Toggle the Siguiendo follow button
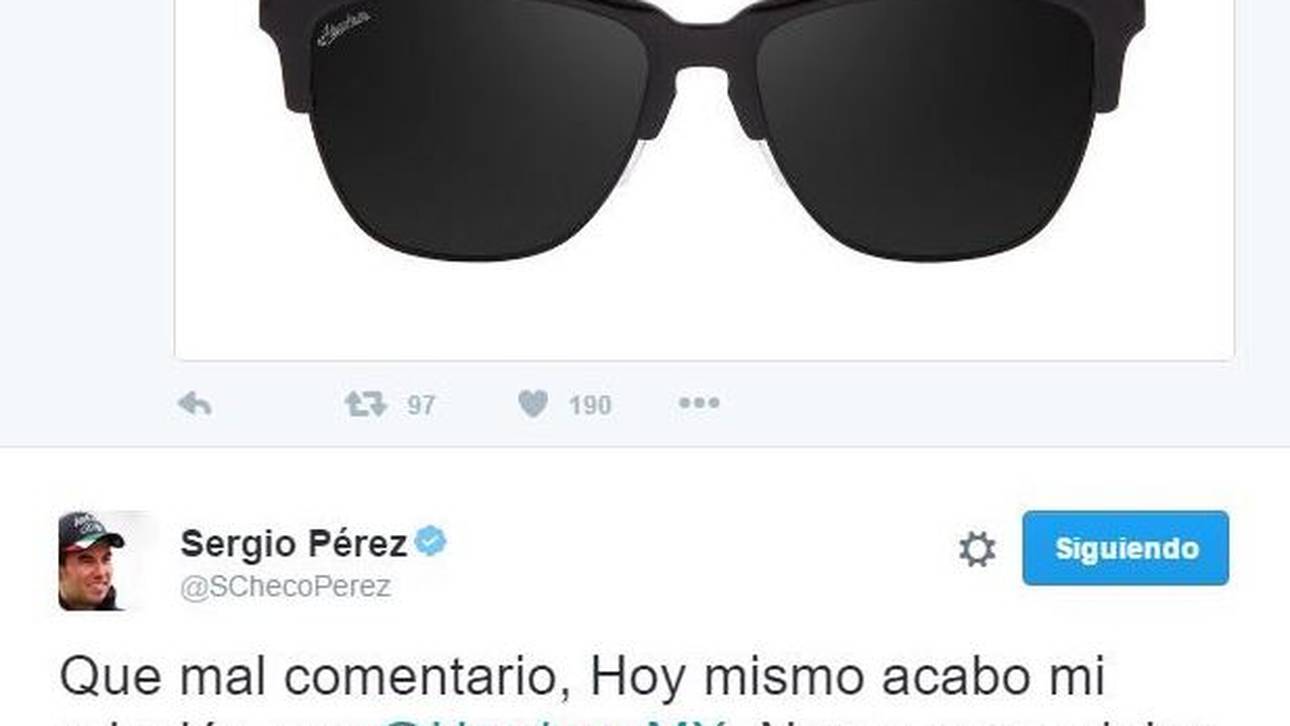The image size is (1290, 726). (1125, 548)
